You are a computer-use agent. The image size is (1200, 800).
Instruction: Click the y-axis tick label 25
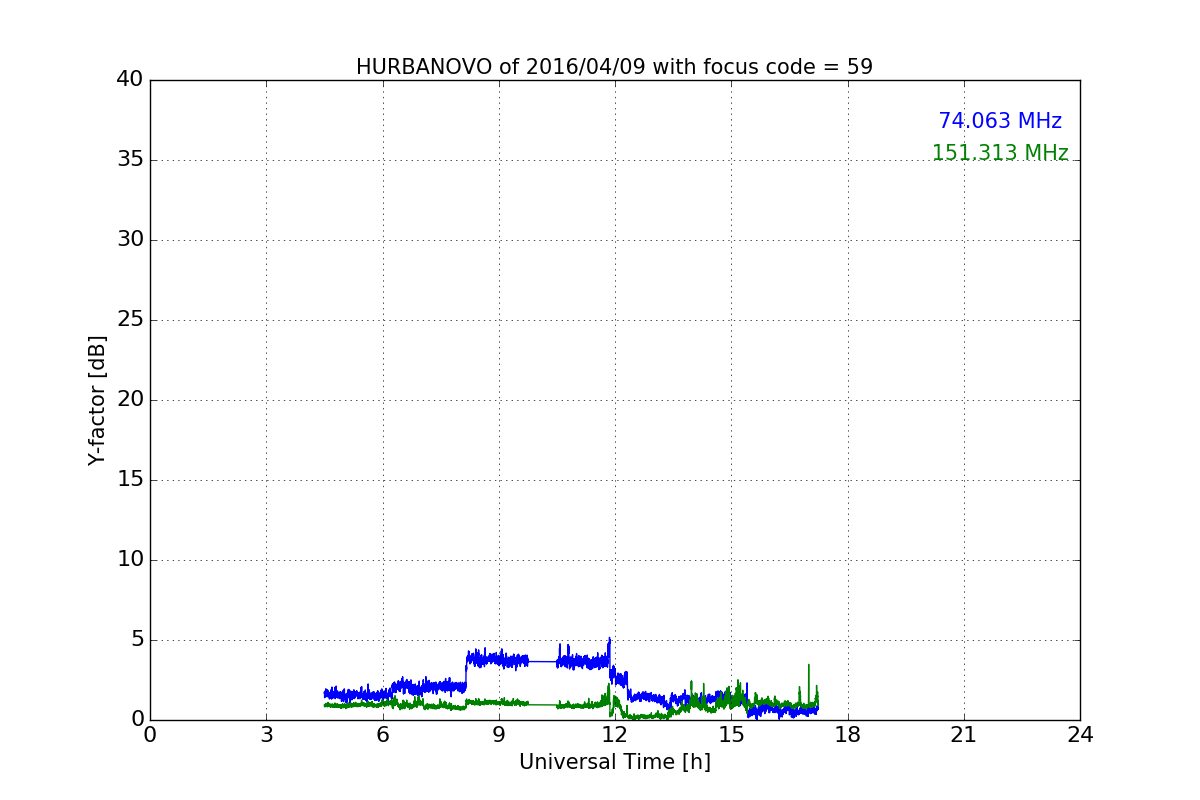[x=130, y=320]
